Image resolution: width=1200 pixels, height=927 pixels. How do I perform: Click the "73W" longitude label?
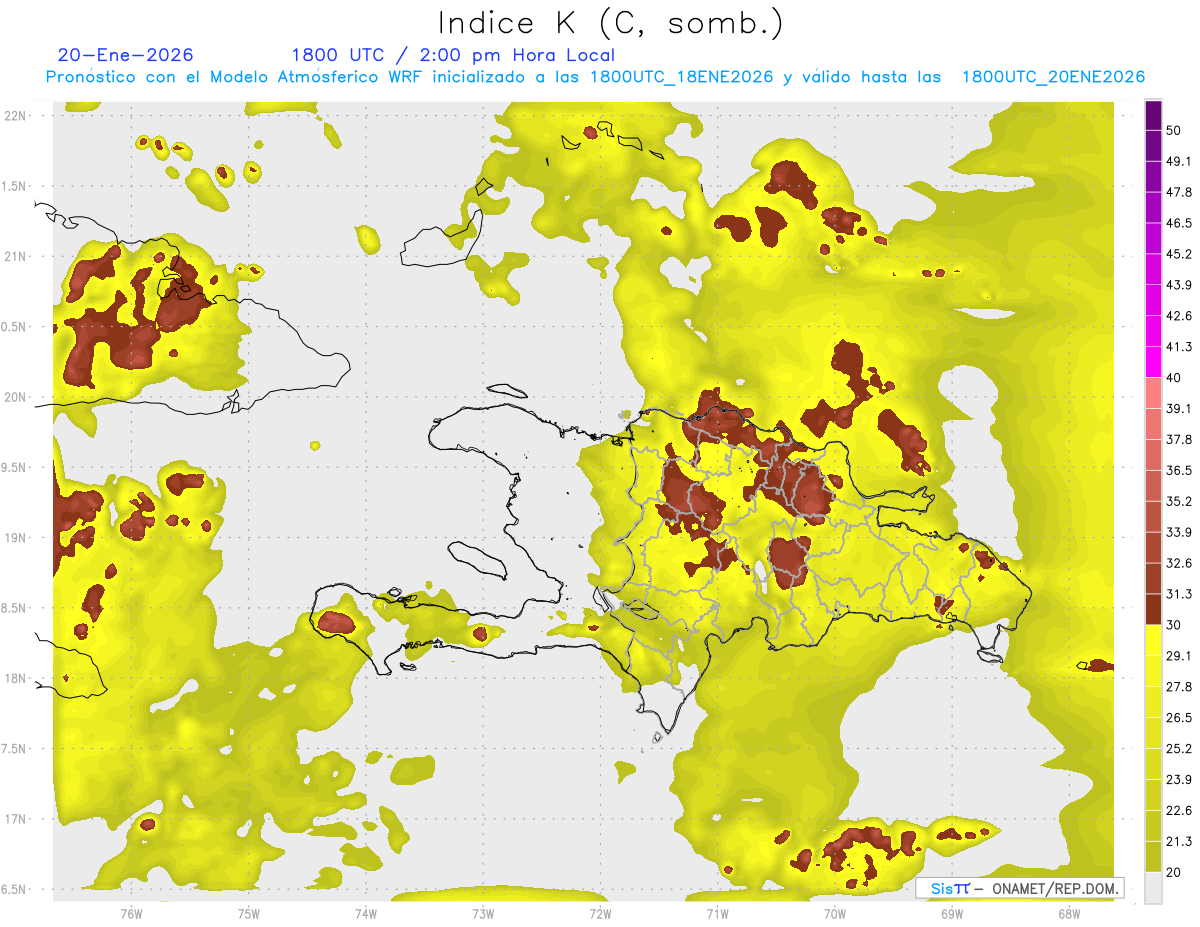[x=483, y=913]
